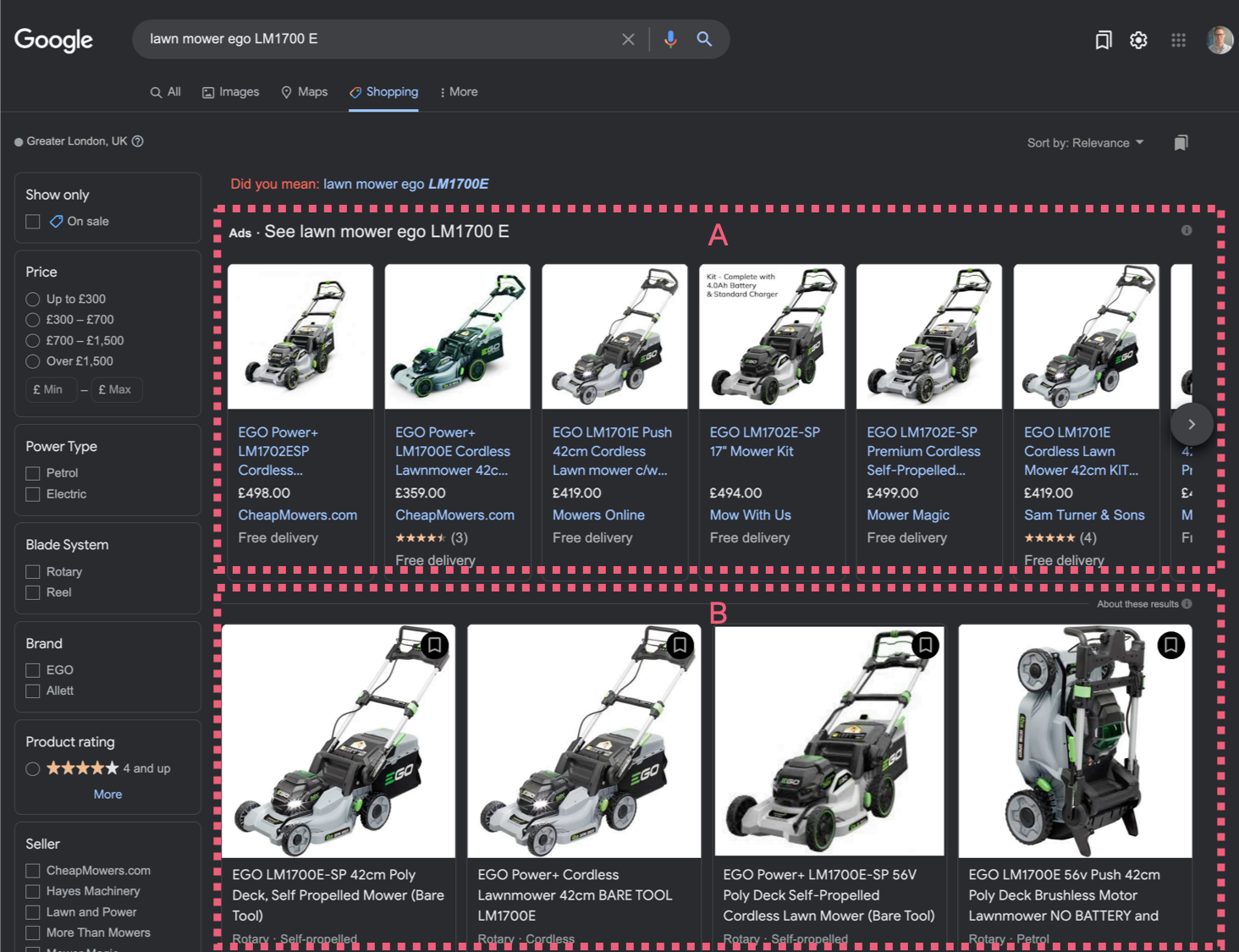The width and height of the screenshot is (1239, 952).
Task: Check the Rotary blade system
Action: tap(33, 572)
